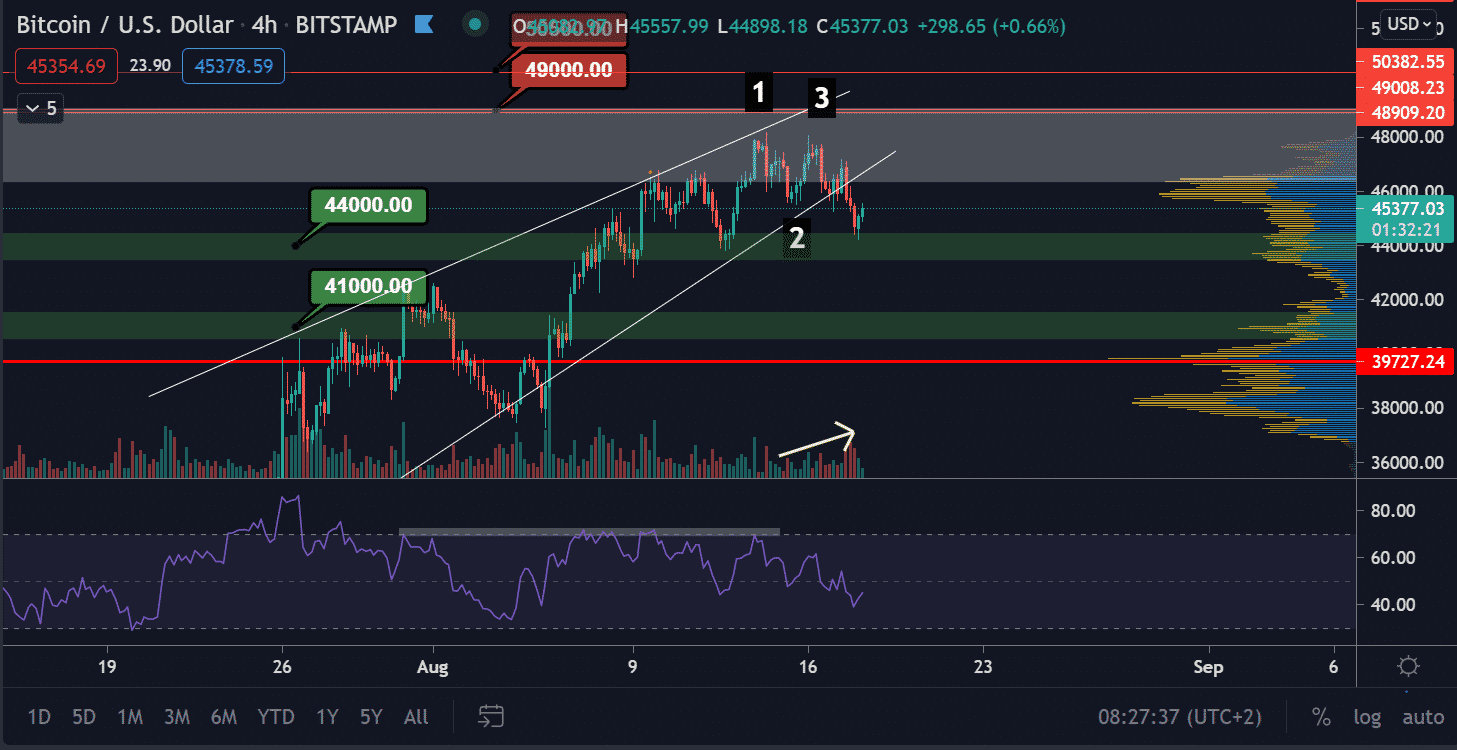The height and width of the screenshot is (750, 1457).
Task: Select the black label marked 3
Action: click(x=821, y=98)
